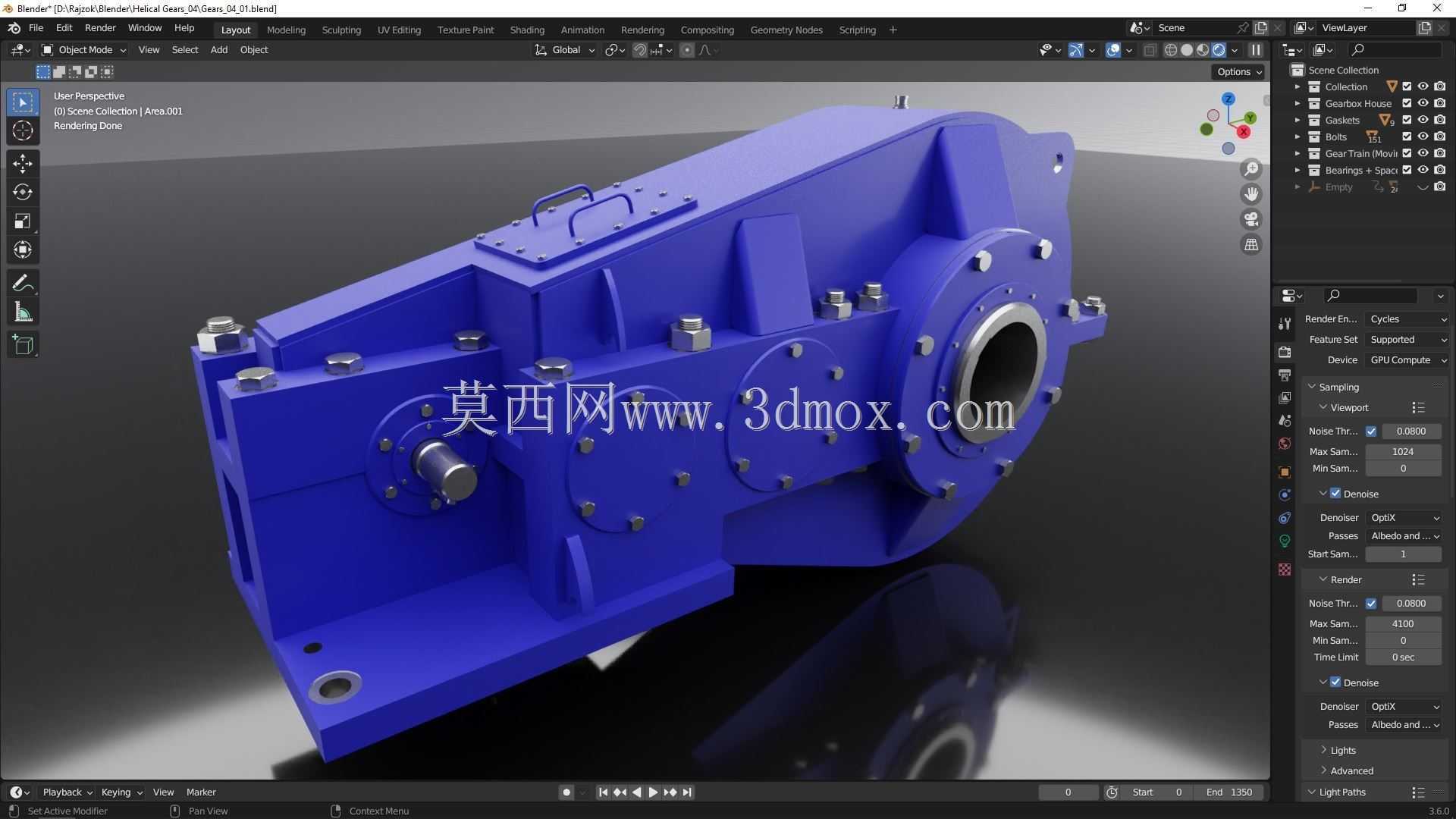
Task: Disable Collection render camera icon
Action: [x=1439, y=86]
